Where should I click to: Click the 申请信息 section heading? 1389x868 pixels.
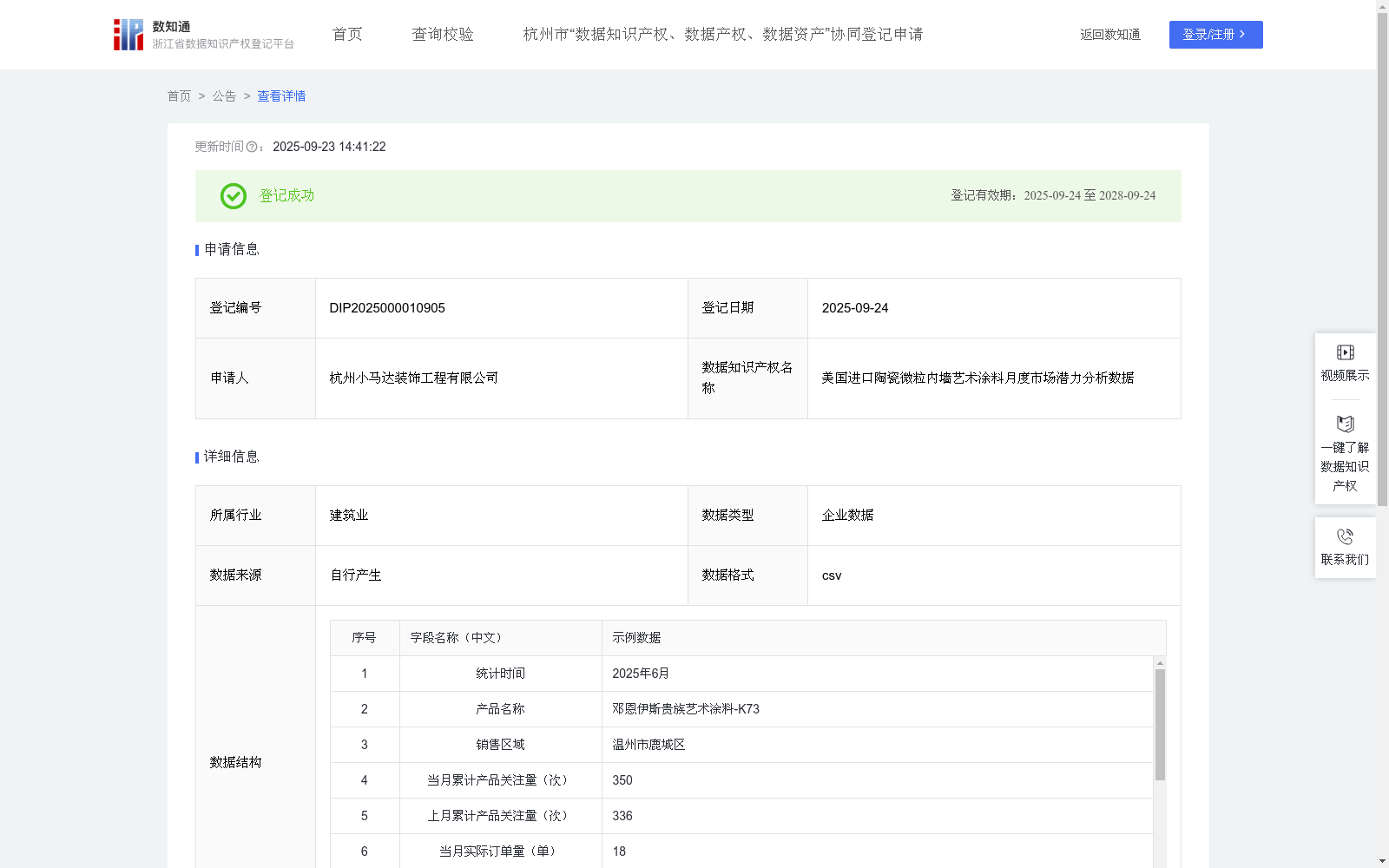232,250
